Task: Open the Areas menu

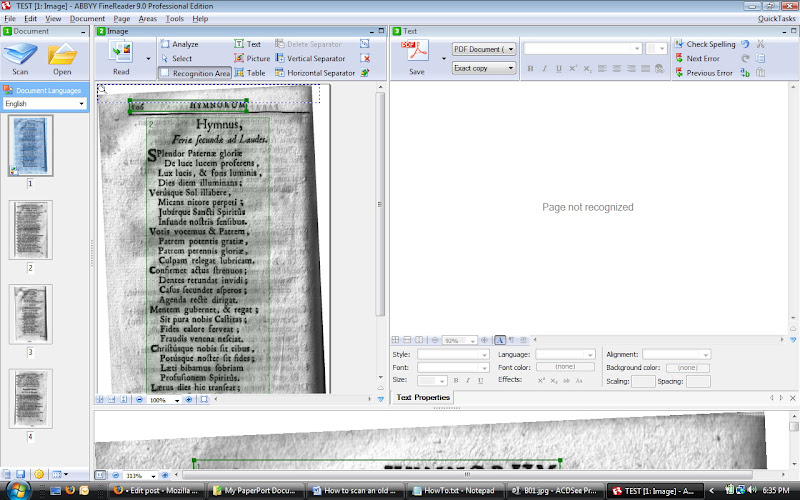Action: pyautogui.click(x=147, y=19)
